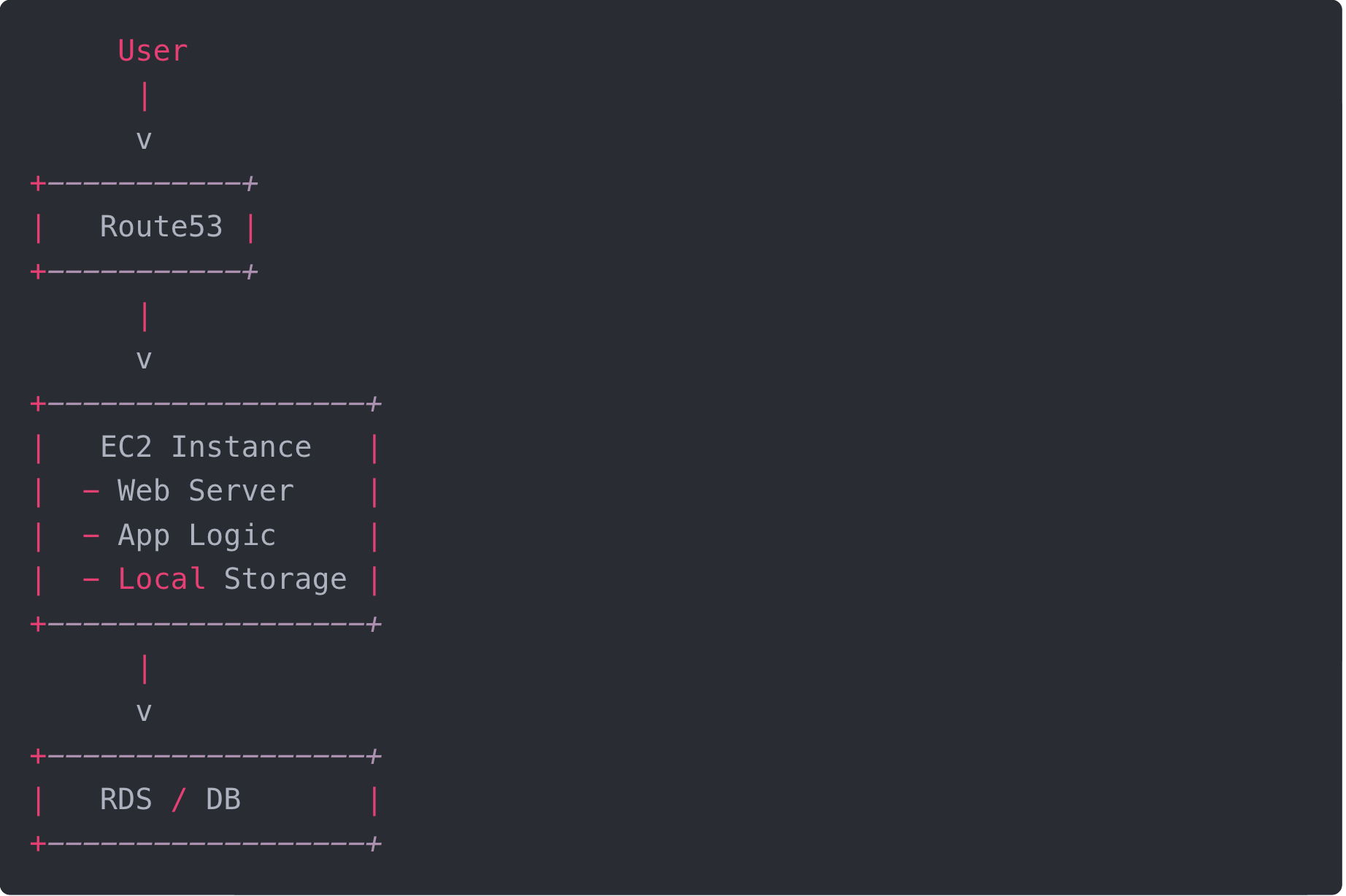Click the top border of Route53 box

[144, 182]
